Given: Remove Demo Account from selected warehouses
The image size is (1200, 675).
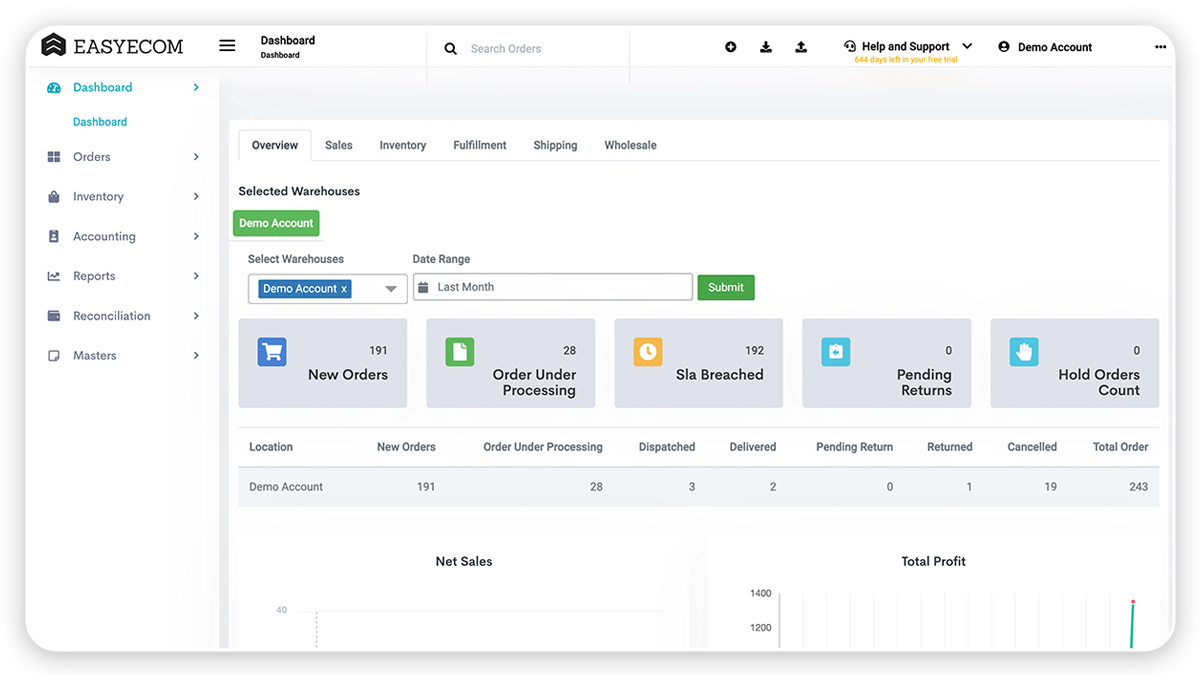Looking at the screenshot, I should (x=346, y=288).
